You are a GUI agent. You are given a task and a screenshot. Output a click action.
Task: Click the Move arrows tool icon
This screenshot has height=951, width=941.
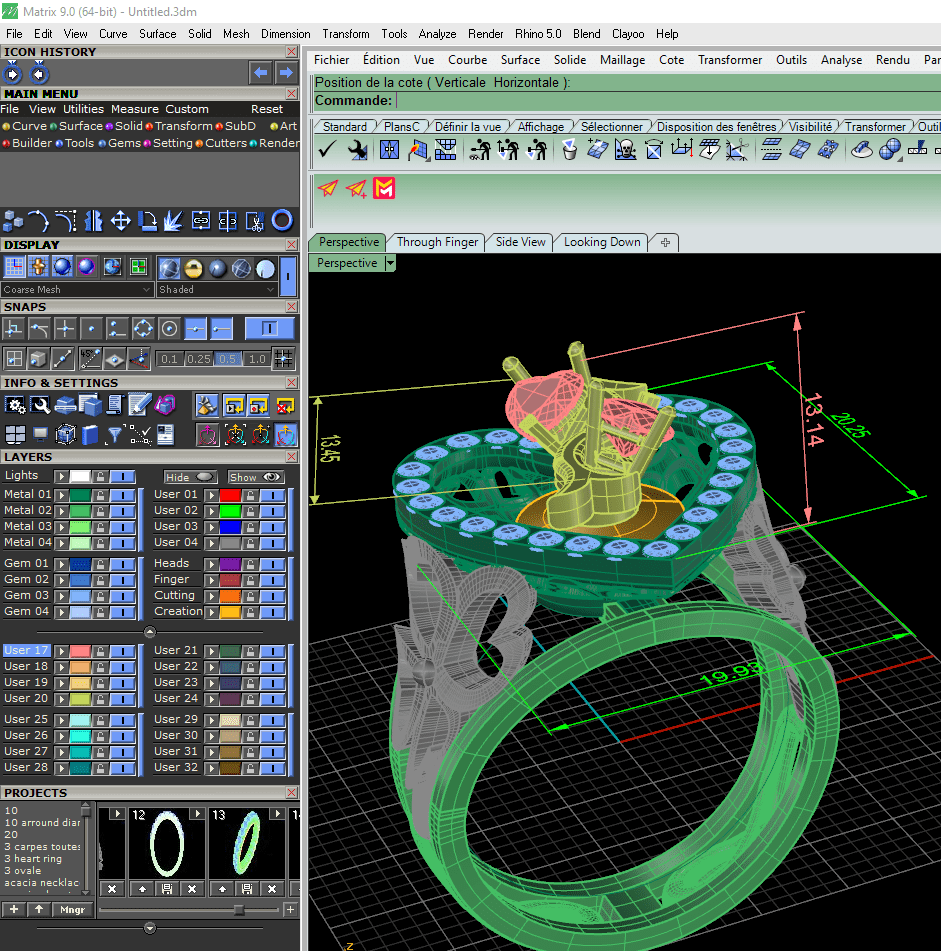[120, 221]
